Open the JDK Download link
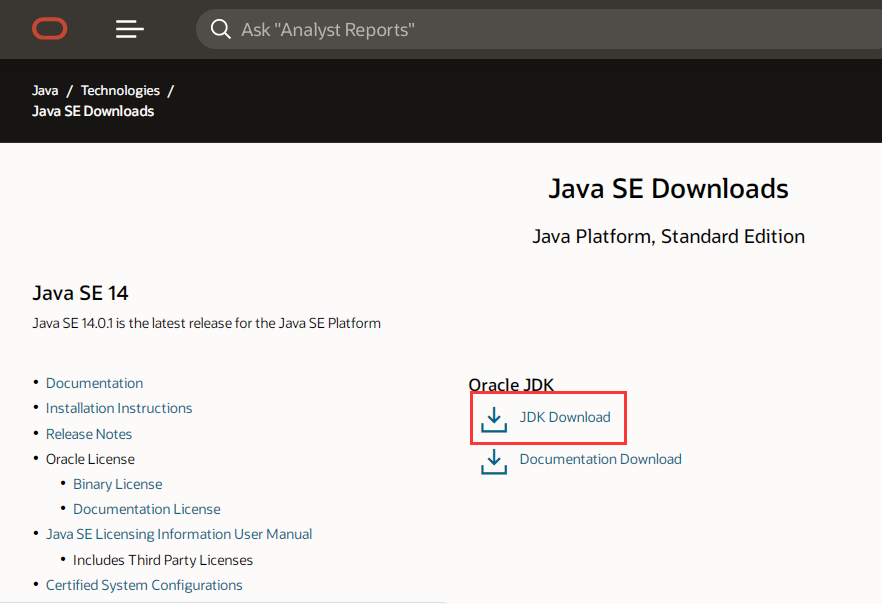882x604 pixels. (565, 417)
